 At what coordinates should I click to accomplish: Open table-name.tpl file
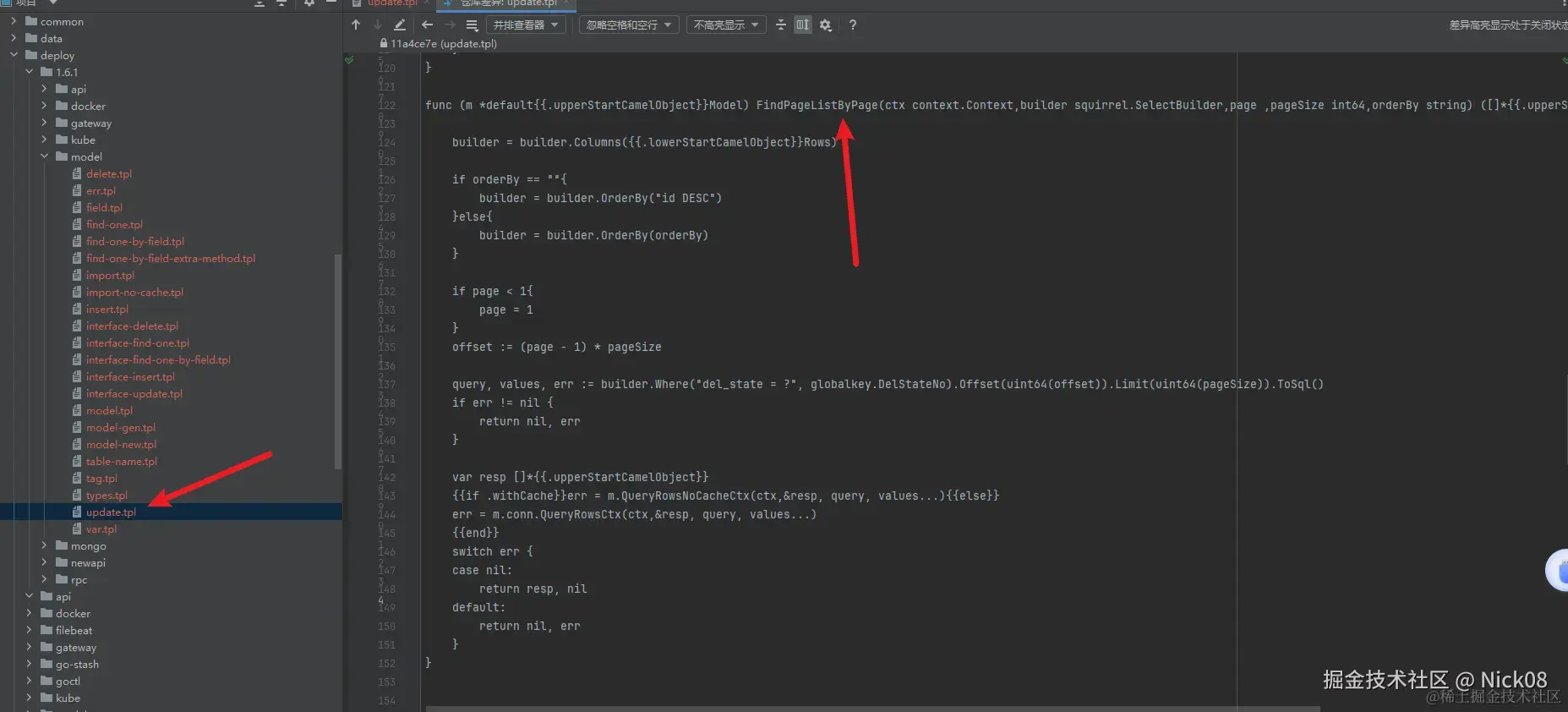click(122, 461)
